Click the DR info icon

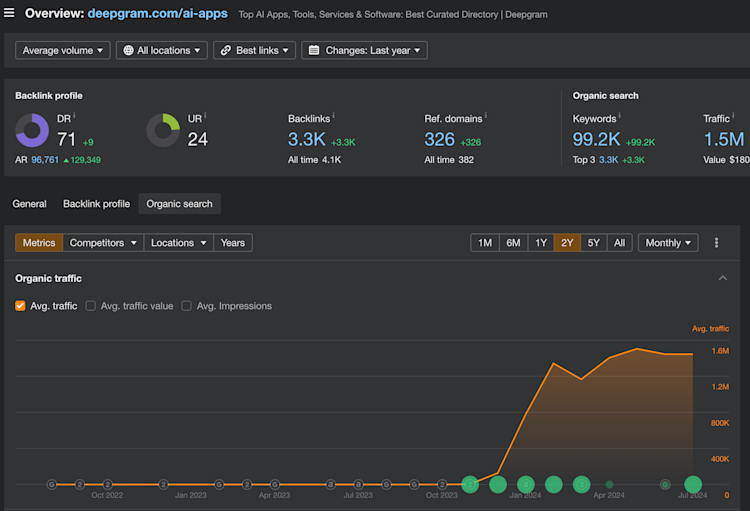pyautogui.click(x=74, y=115)
